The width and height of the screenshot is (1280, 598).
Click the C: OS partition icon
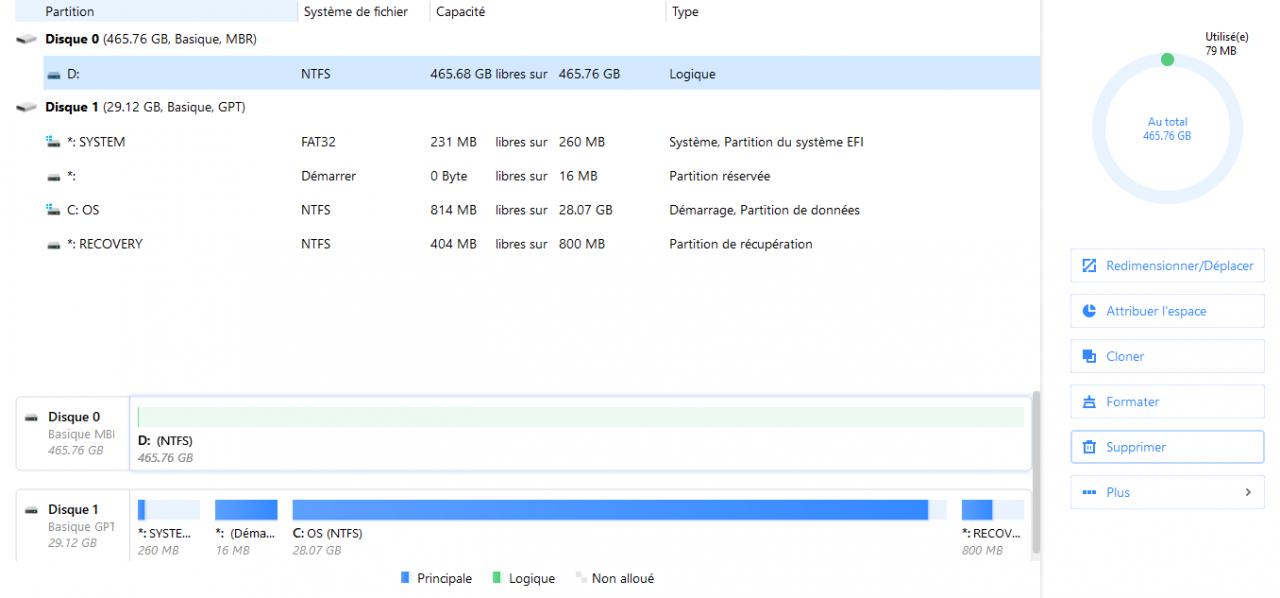tap(54, 210)
